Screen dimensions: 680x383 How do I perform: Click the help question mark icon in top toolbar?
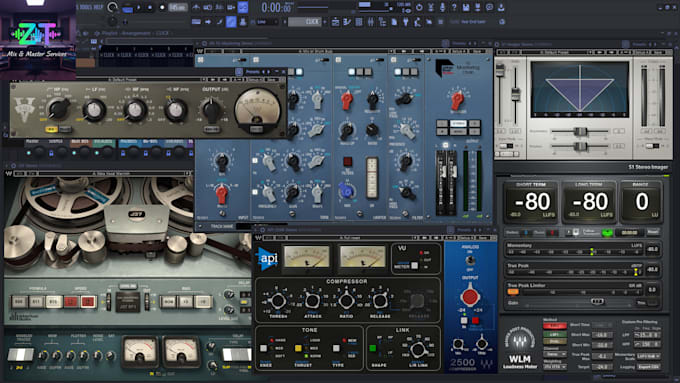click(454, 7)
